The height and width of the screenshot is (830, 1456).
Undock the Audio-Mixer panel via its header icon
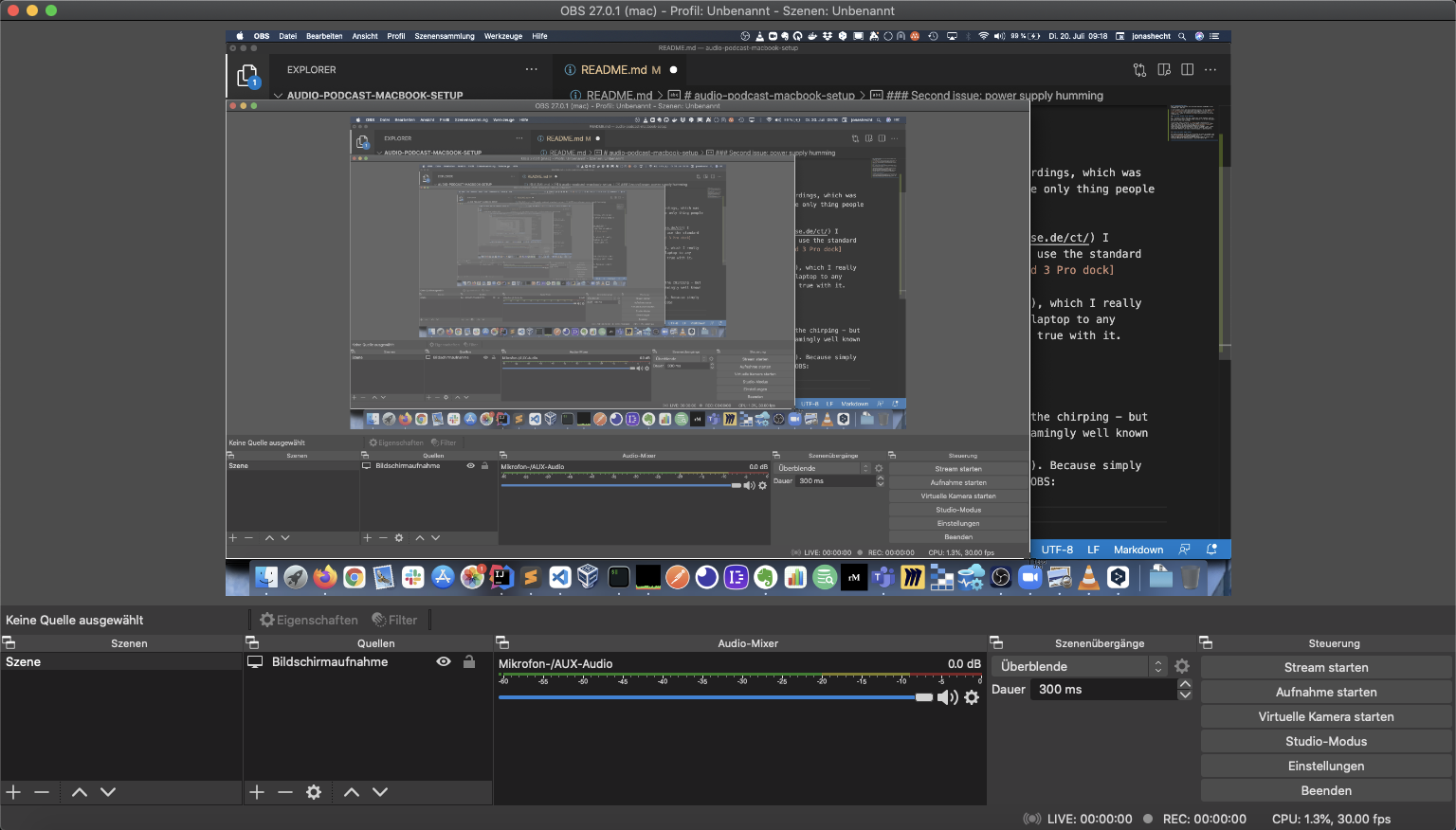pos(502,642)
